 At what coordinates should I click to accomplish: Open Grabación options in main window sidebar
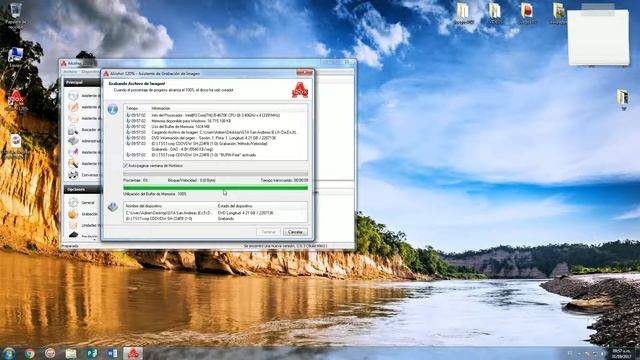point(83,214)
